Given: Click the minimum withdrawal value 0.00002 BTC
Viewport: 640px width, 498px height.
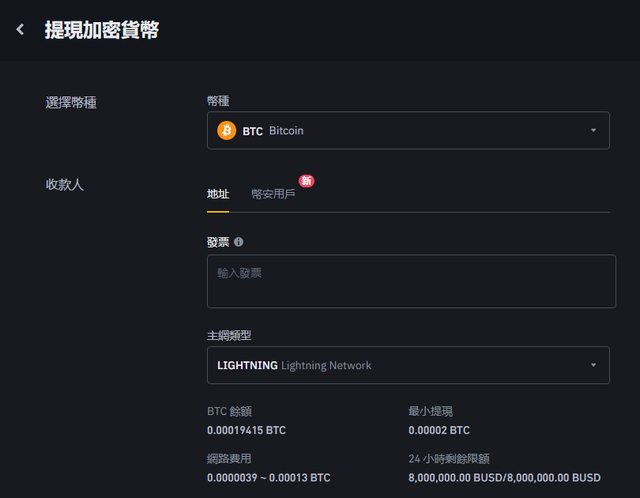Looking at the screenshot, I should pyautogui.click(x=438, y=430).
